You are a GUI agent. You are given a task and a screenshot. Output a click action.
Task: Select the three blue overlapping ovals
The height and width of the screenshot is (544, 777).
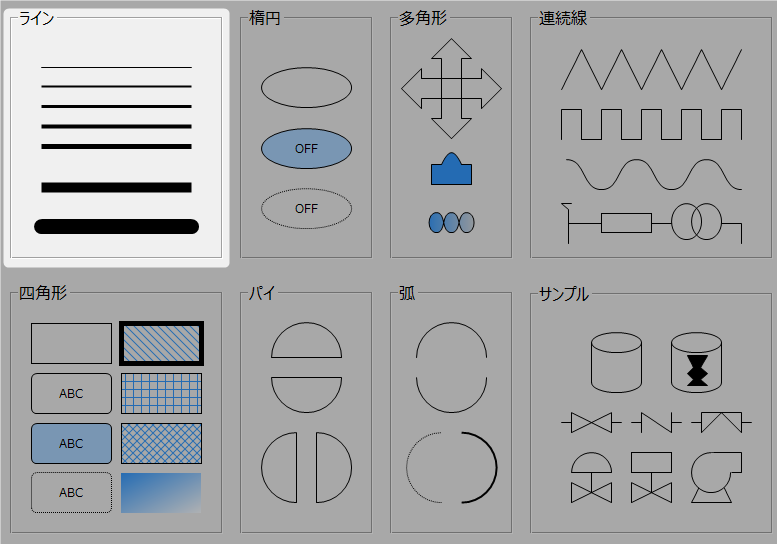coord(451,222)
